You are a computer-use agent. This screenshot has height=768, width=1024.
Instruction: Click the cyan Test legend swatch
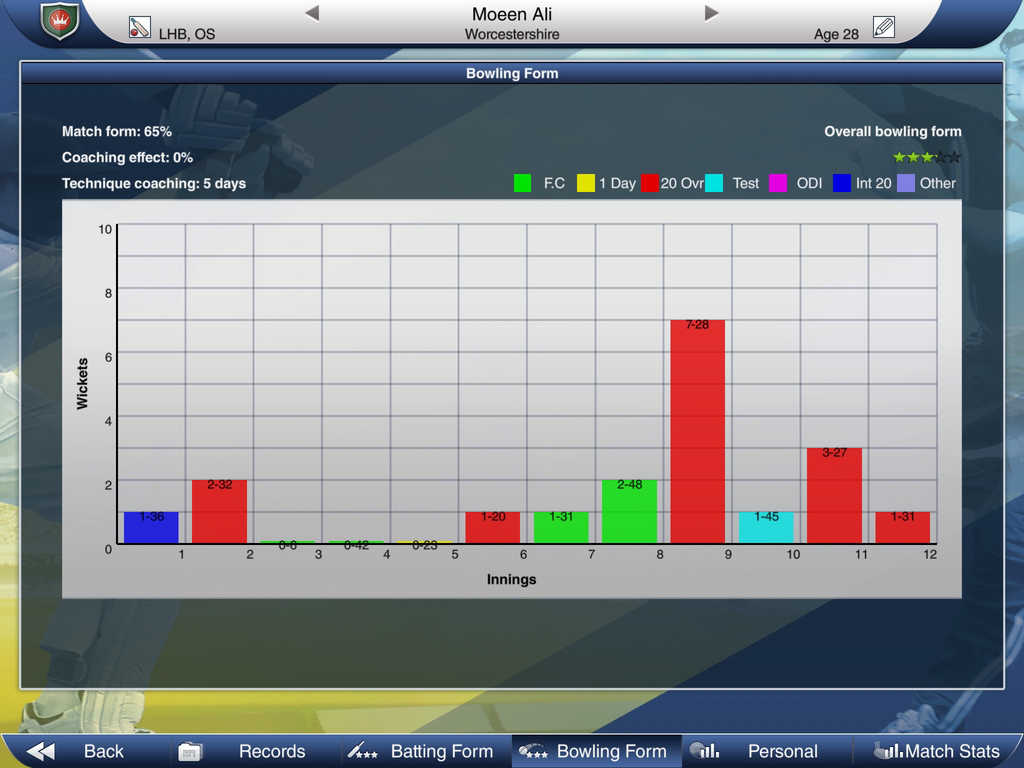(x=714, y=183)
